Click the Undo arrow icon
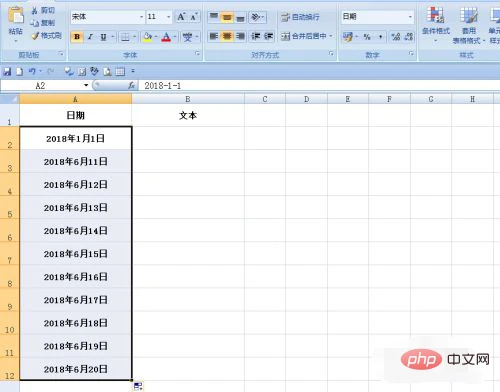500x392 pixels. point(32,71)
